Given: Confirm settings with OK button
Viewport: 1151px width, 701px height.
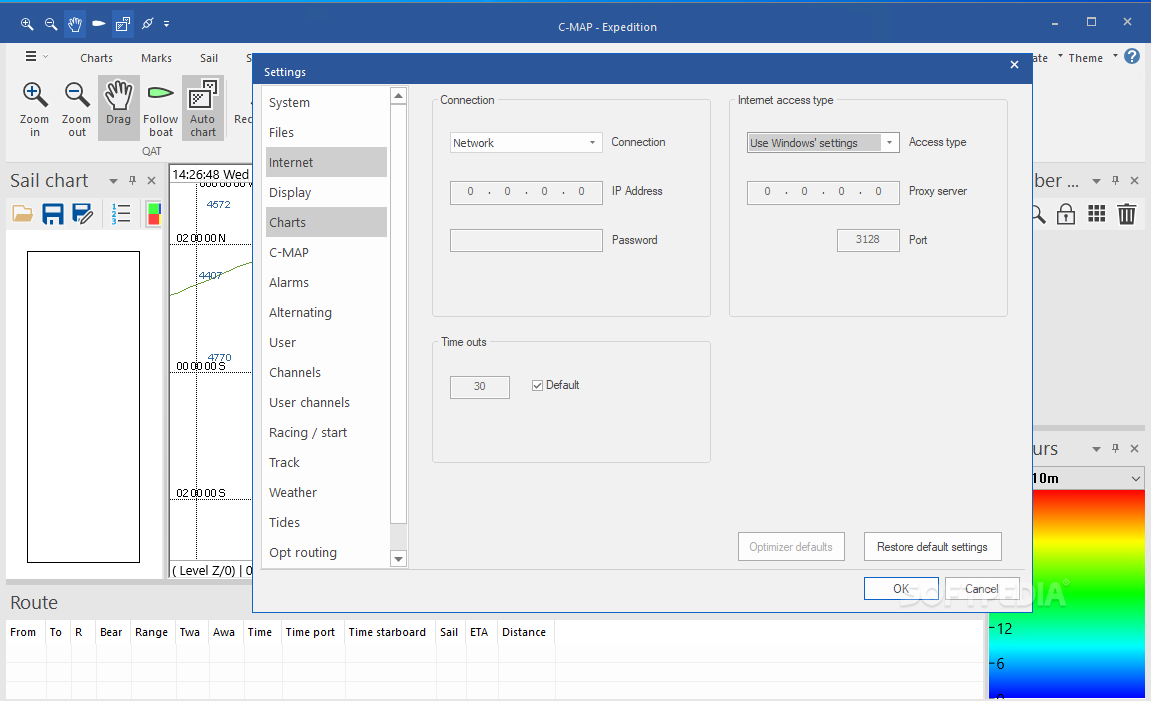Looking at the screenshot, I should coord(901,589).
